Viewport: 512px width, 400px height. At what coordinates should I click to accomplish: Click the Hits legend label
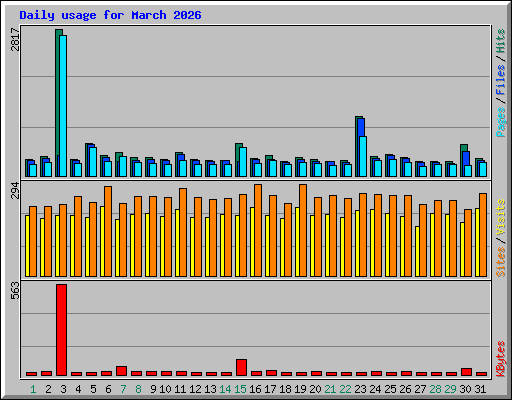point(500,41)
